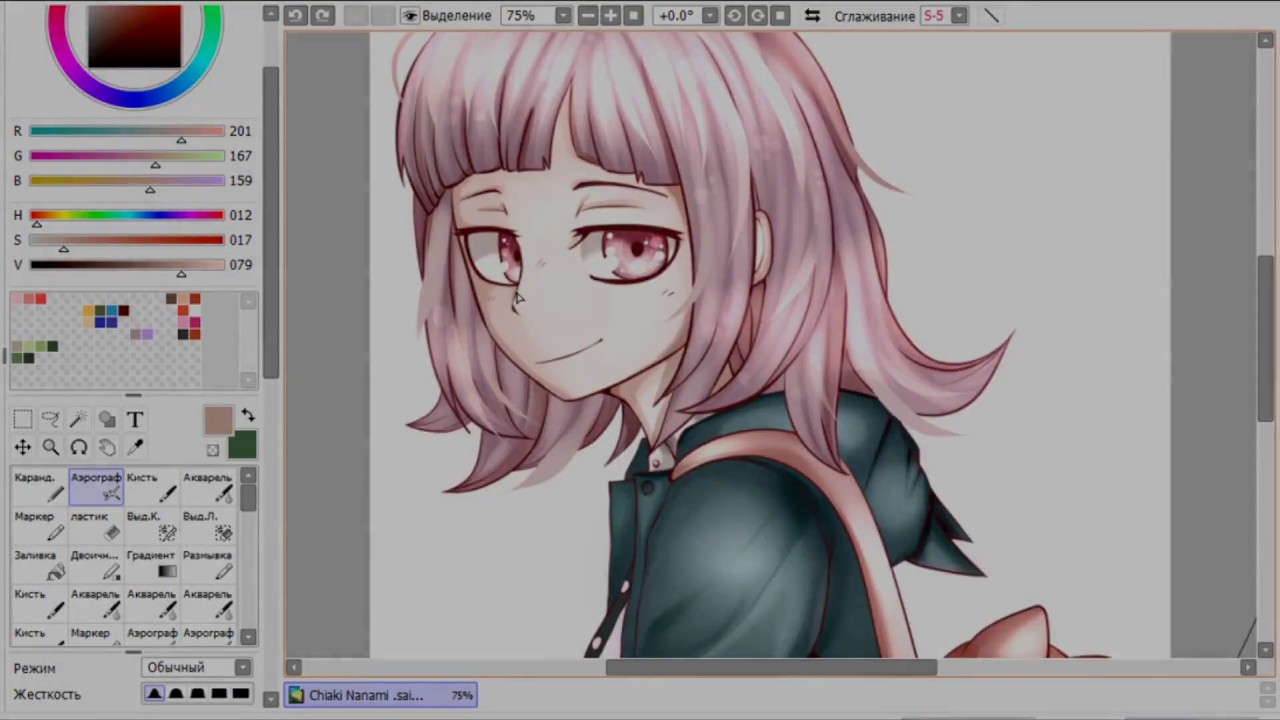Activate the magic wand selection tool
This screenshot has height=720, width=1280.
79,419
